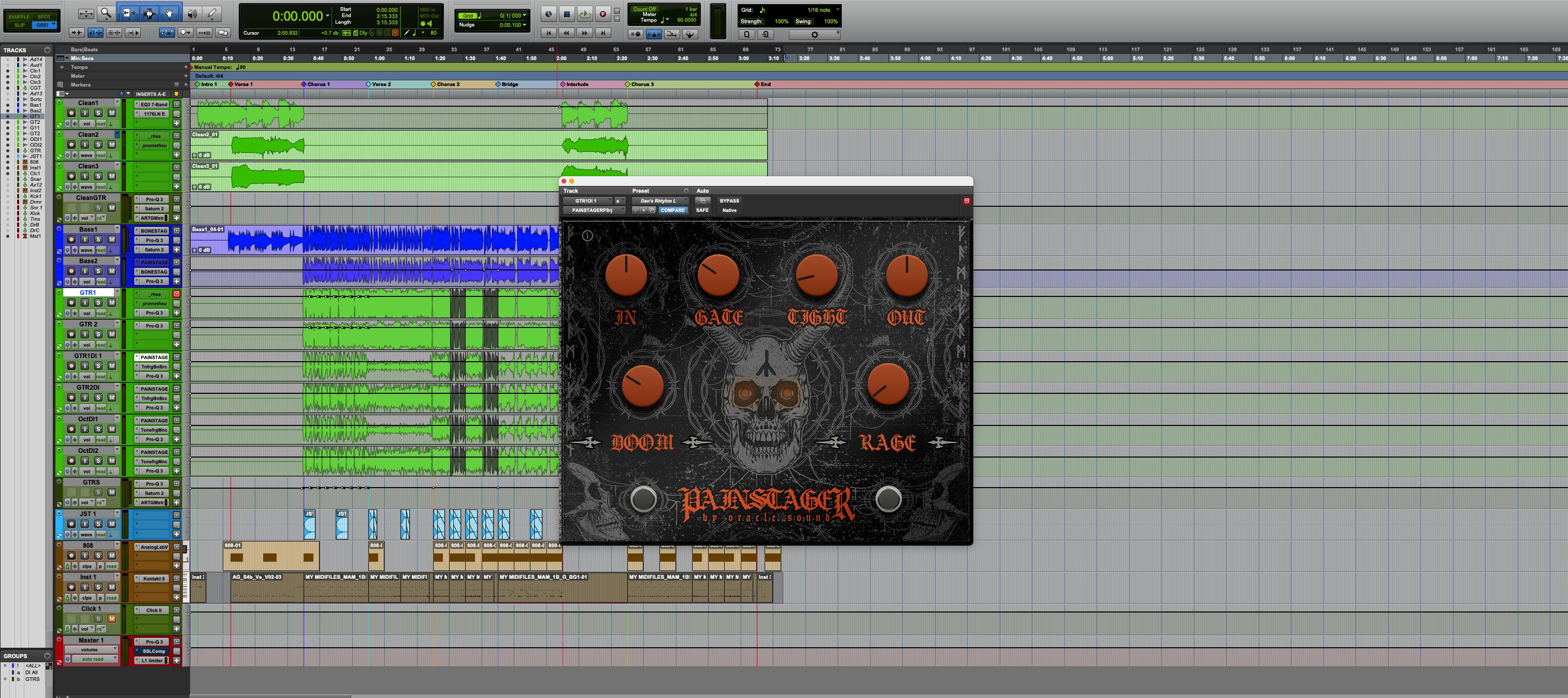Select the Bas1 track in list
1568x698 pixels.
point(35,105)
